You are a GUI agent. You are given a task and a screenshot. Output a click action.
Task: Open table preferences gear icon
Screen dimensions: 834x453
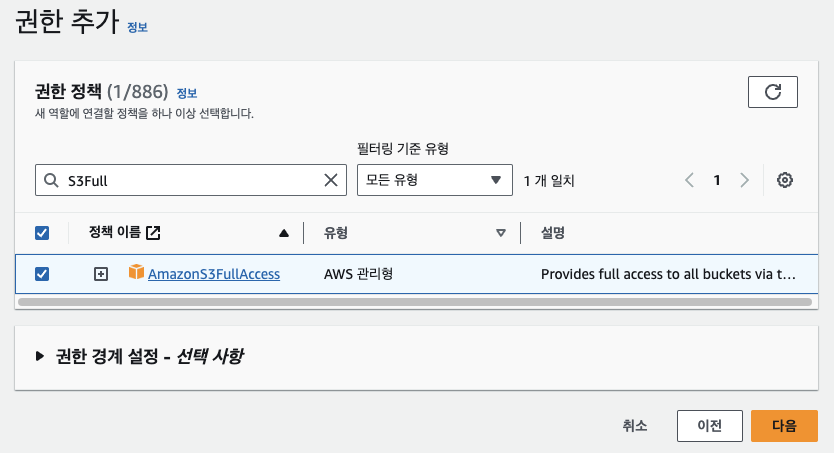[x=785, y=180]
